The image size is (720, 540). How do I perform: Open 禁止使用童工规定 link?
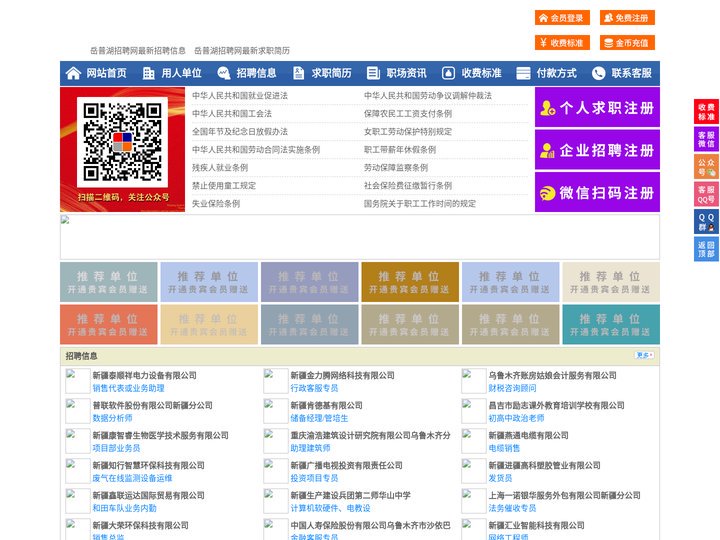tap(224, 186)
